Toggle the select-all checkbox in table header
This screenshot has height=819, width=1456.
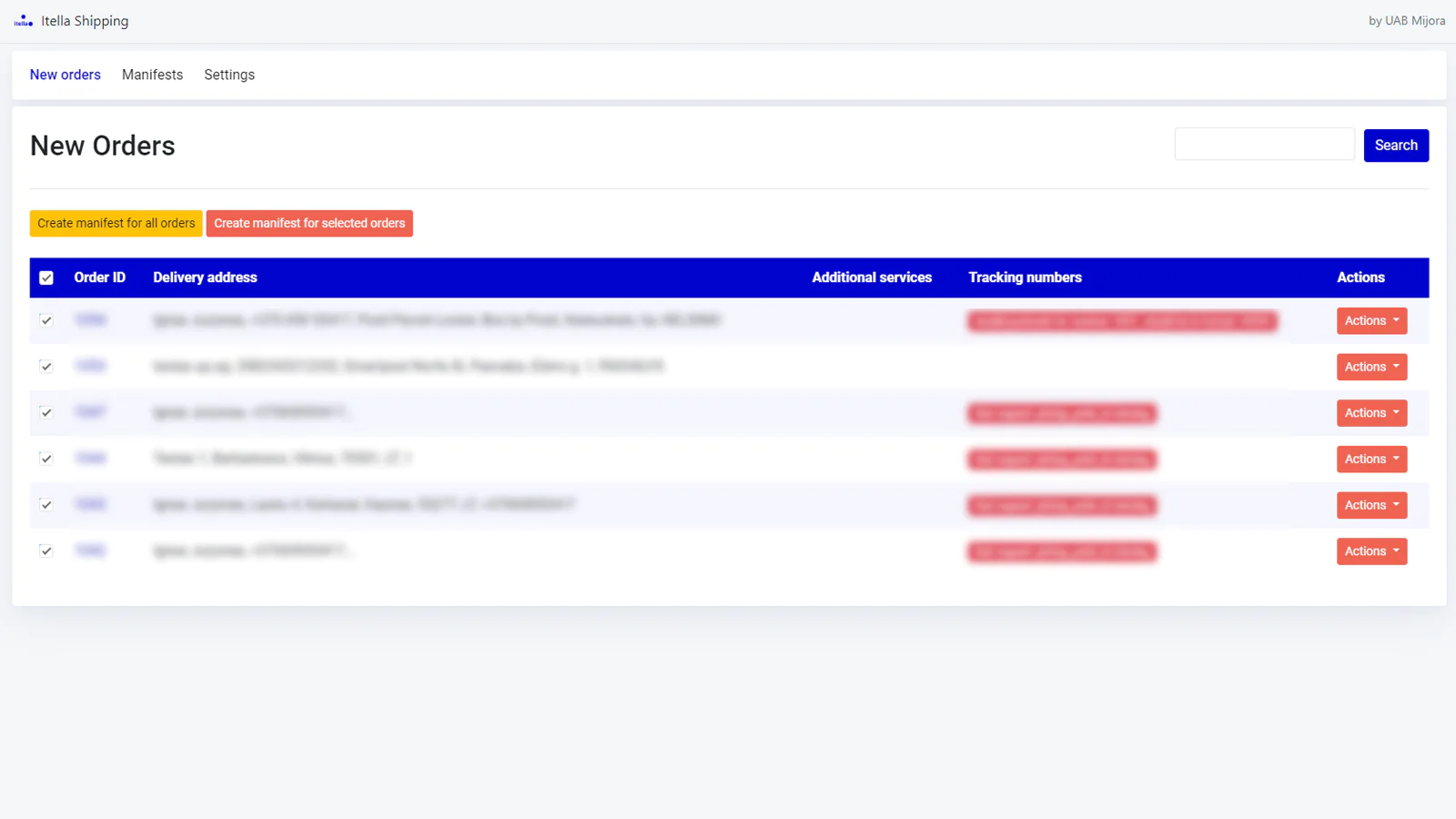(x=46, y=278)
